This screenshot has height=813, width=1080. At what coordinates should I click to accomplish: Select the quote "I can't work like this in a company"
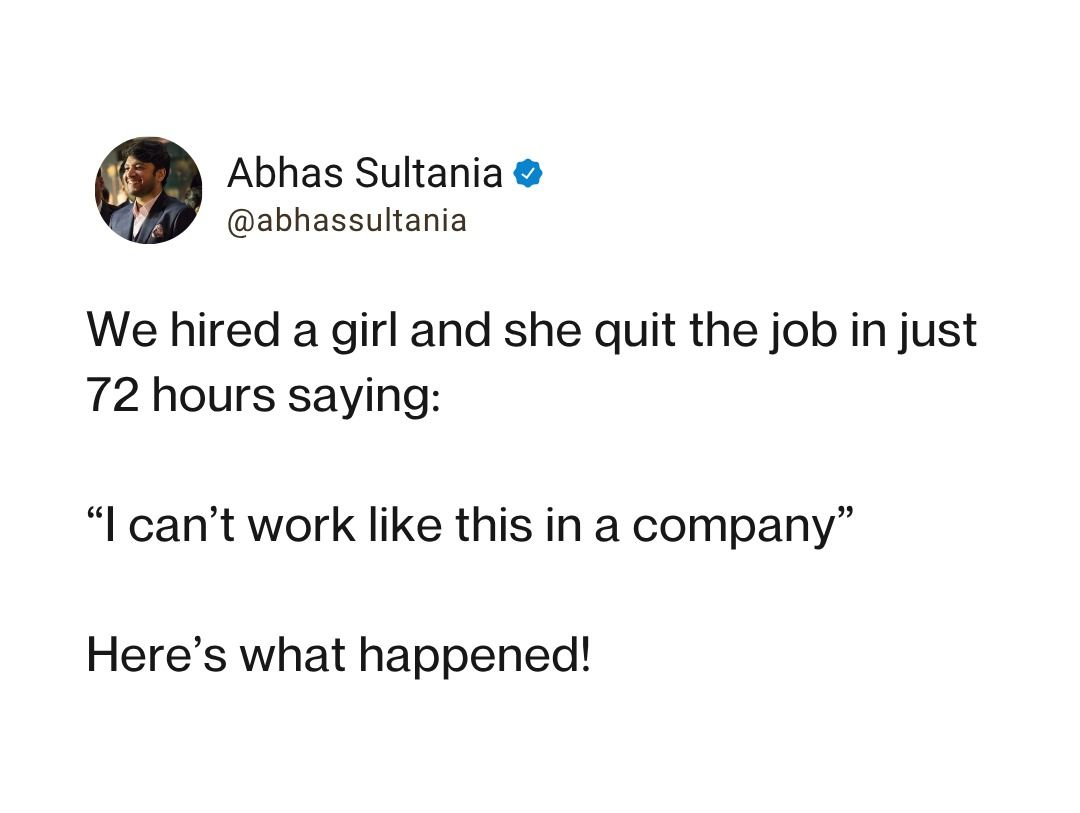pos(470,527)
